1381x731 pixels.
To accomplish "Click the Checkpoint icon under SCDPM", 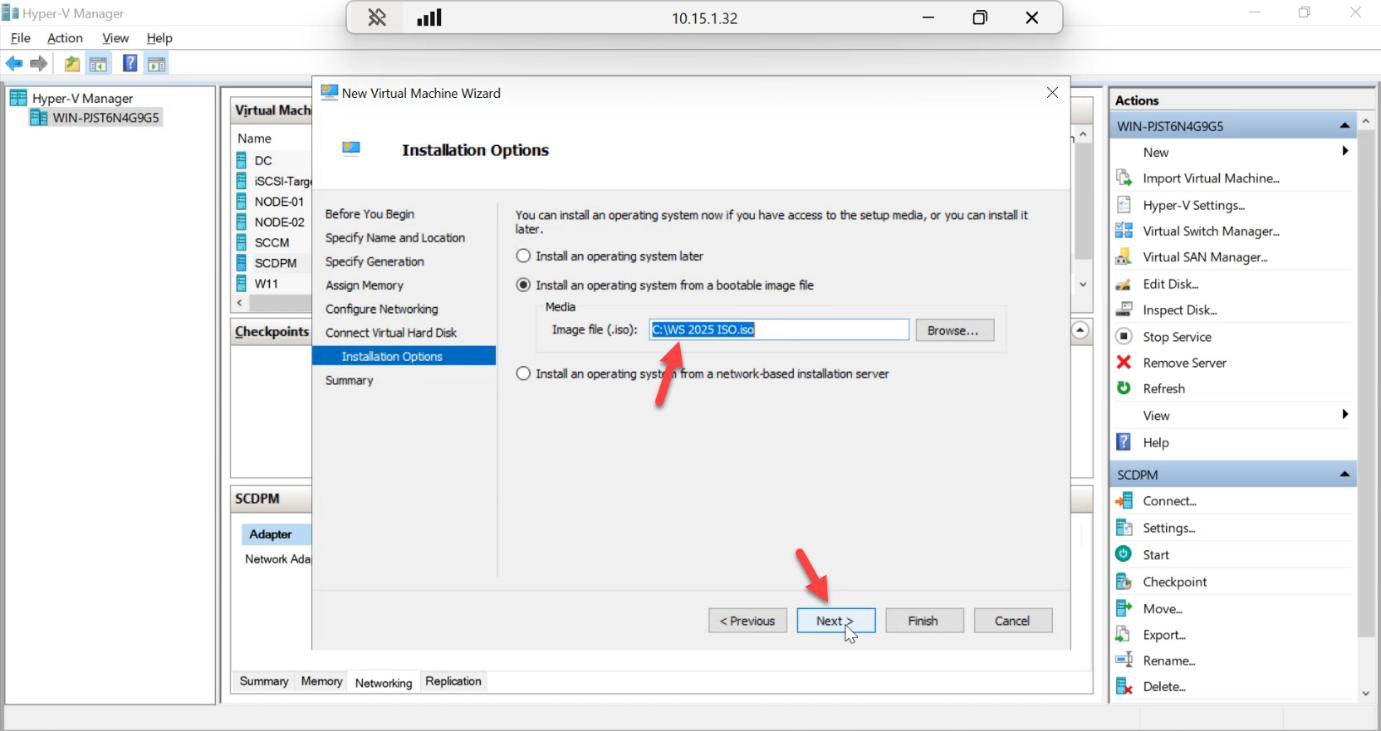I will [x=1124, y=582].
